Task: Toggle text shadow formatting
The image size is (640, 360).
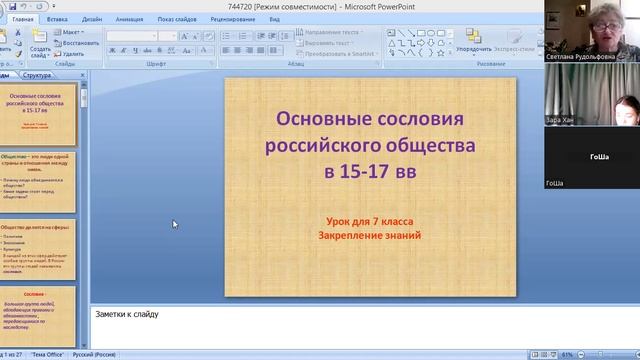Action: pyautogui.click(x=159, y=50)
